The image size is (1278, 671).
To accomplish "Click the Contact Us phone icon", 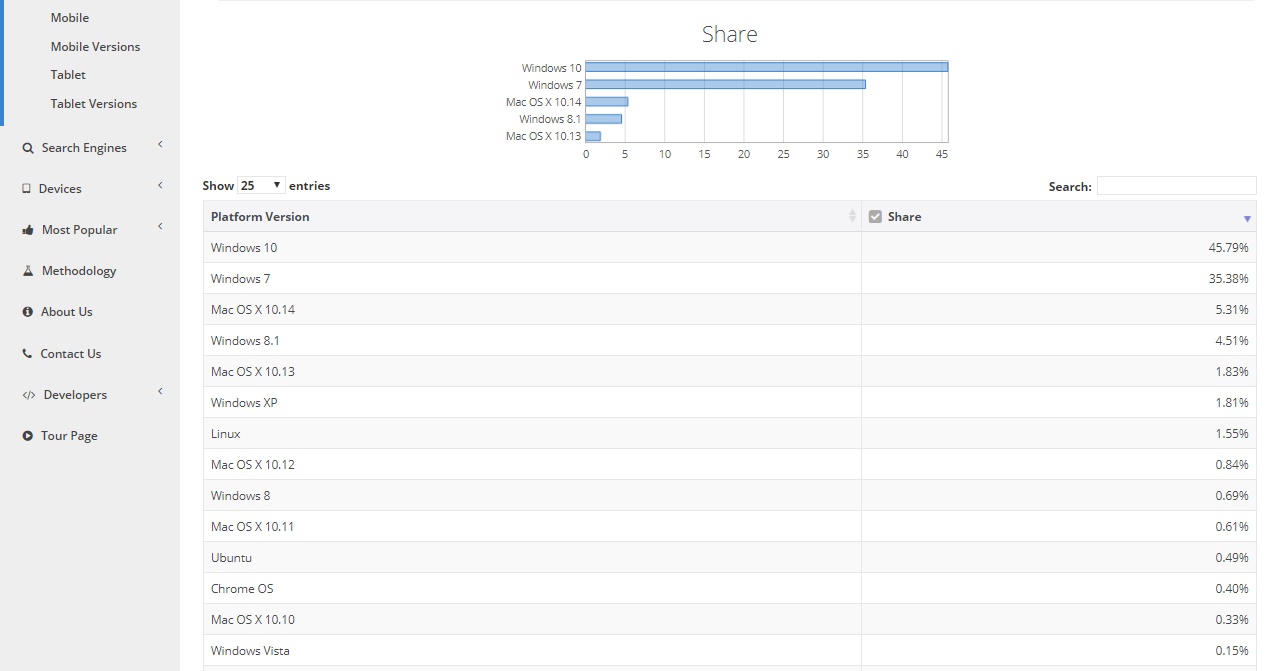I will point(28,354).
